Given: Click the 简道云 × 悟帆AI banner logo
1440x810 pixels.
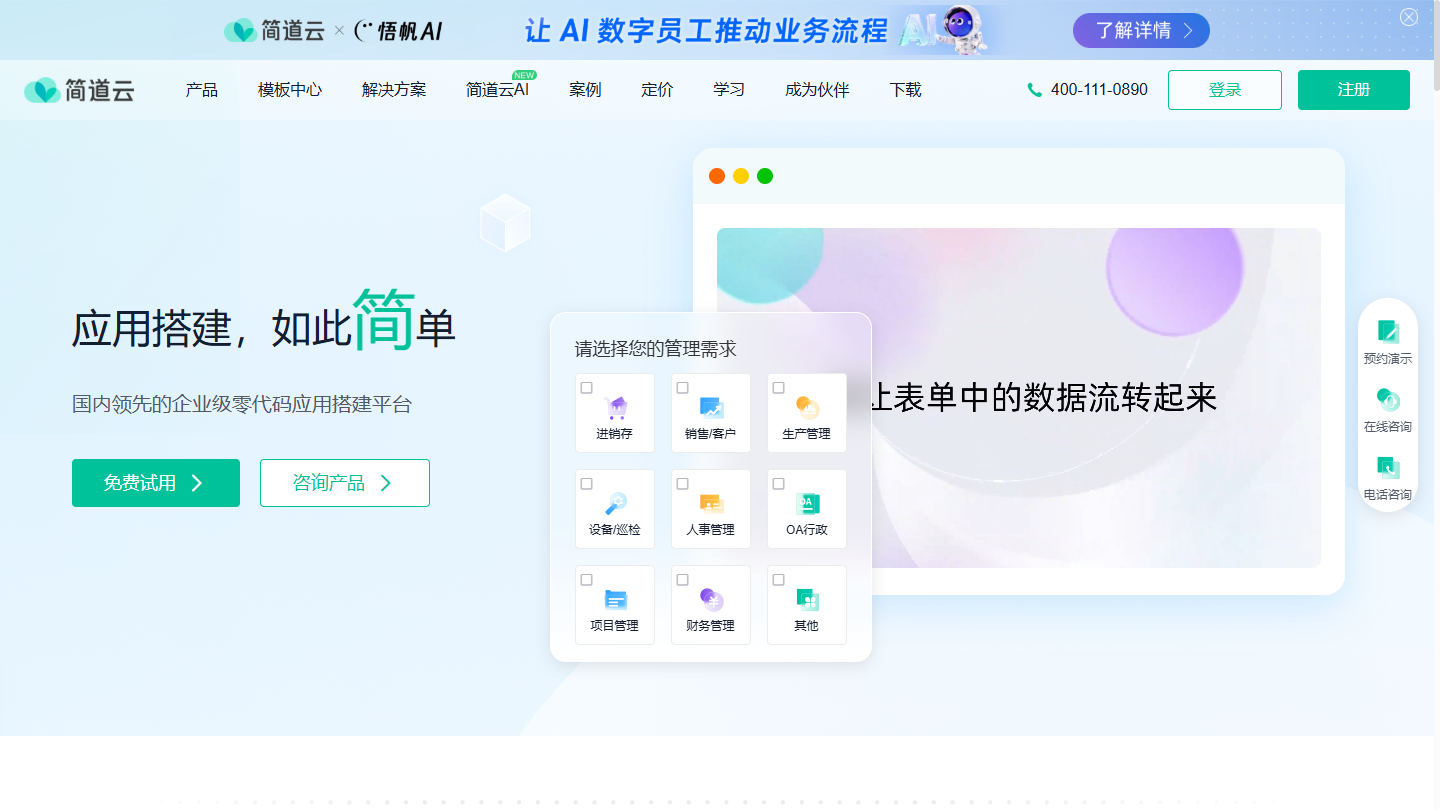Looking at the screenshot, I should [333, 31].
